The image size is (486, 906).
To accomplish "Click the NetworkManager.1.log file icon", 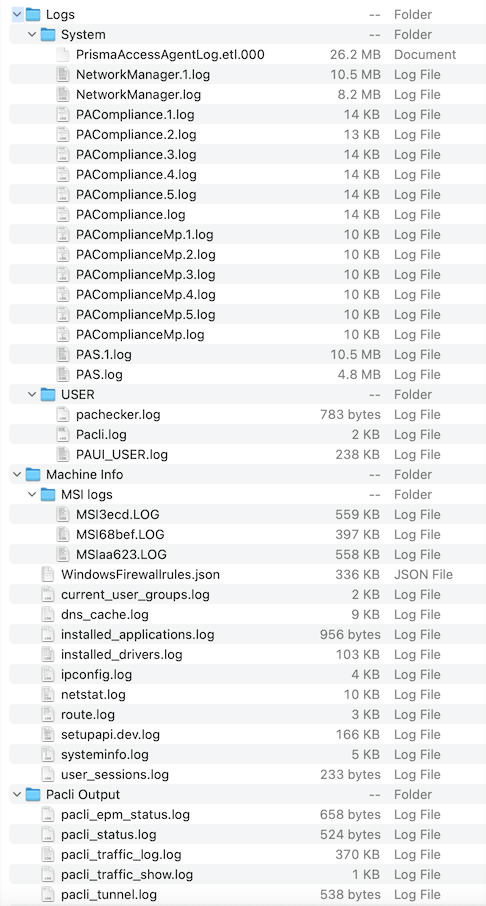I will (62, 75).
